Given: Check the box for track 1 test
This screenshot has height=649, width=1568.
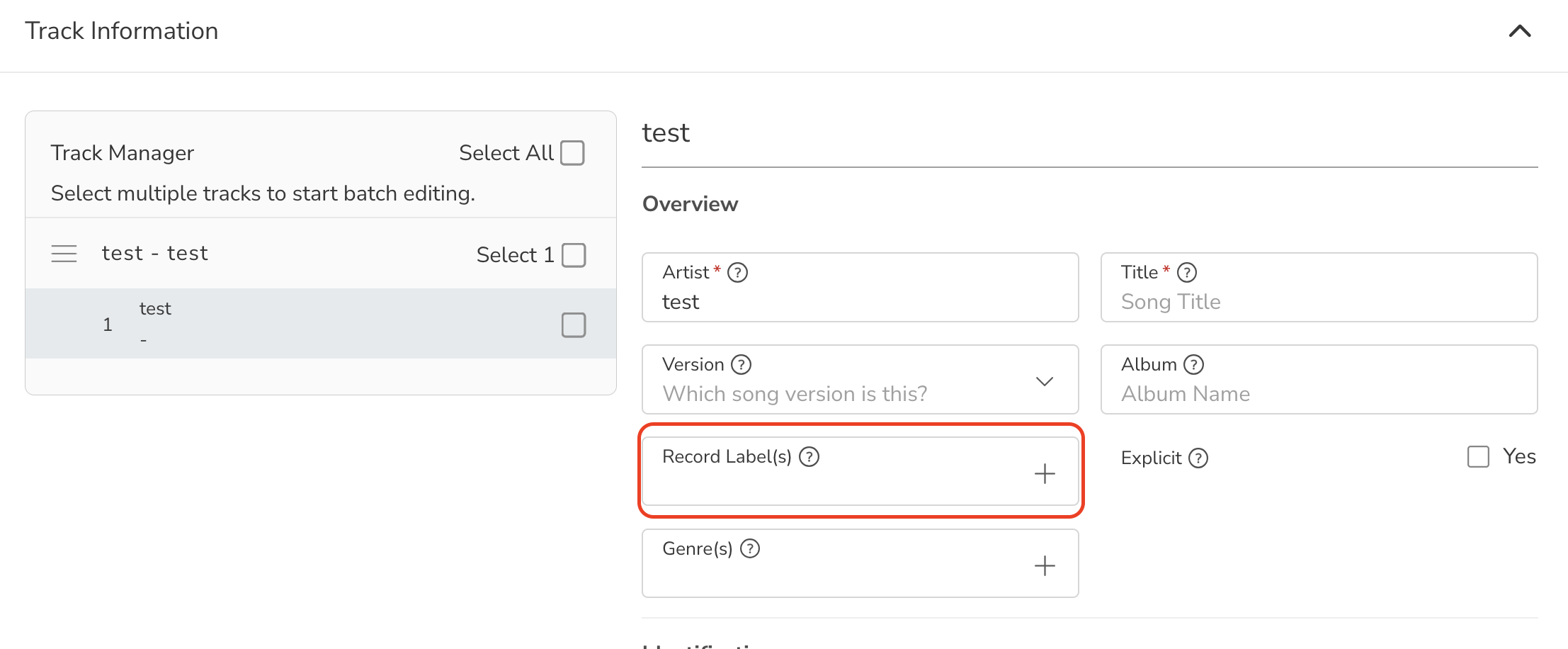Looking at the screenshot, I should 574,325.
